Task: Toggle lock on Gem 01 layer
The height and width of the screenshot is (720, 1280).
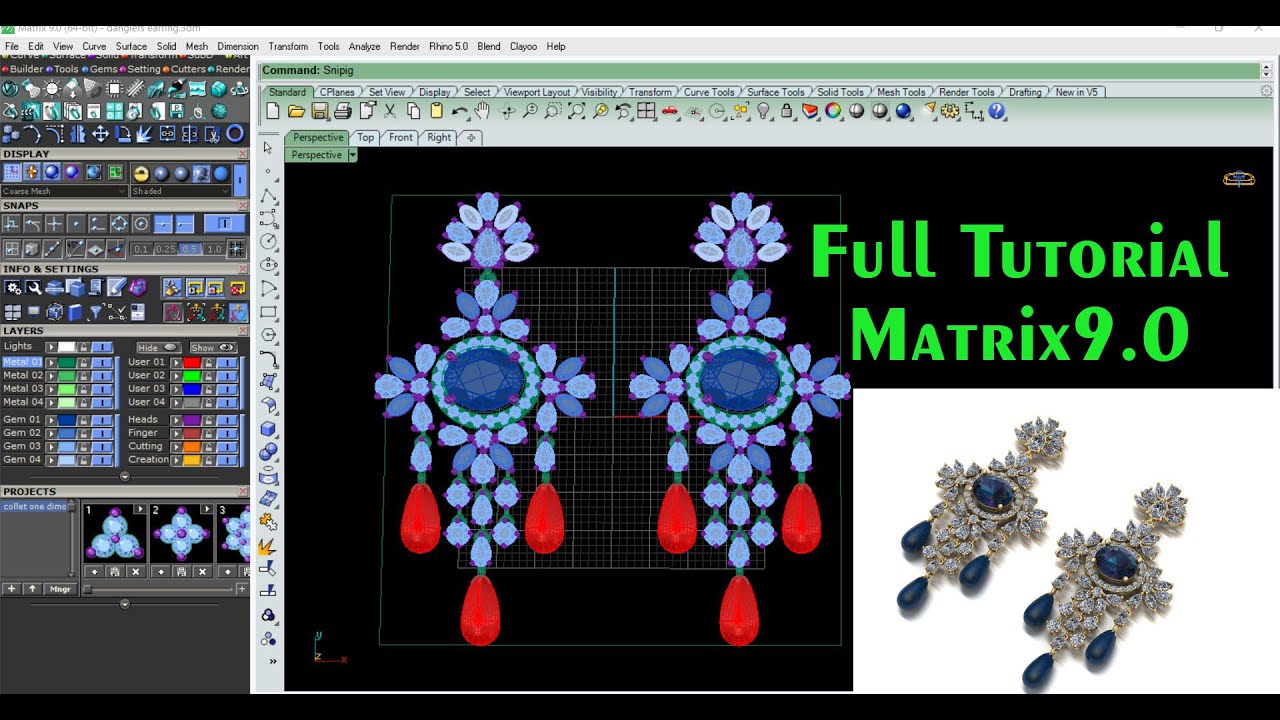Action: [85, 420]
